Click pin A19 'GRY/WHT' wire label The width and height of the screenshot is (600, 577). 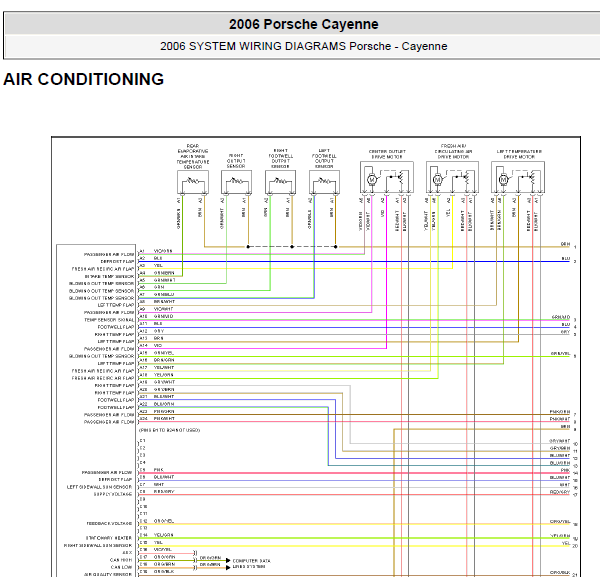point(164,382)
